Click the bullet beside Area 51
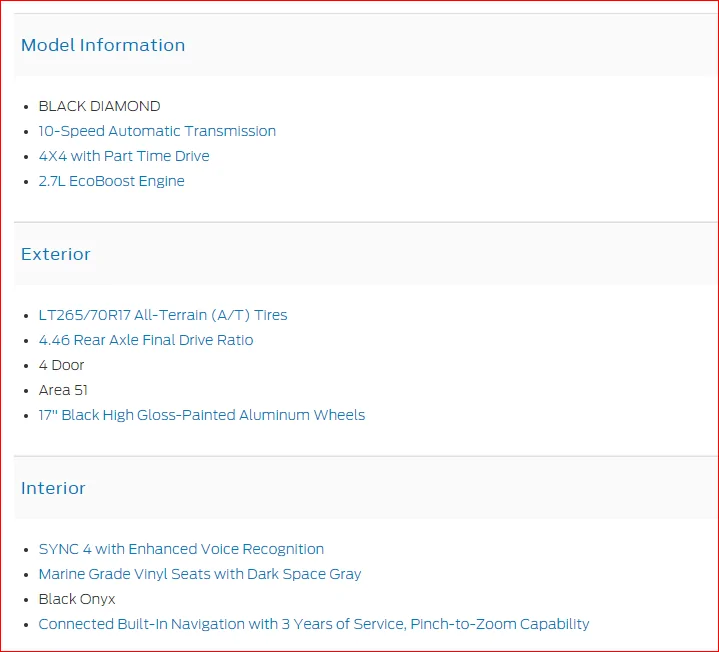This screenshot has height=652, width=719. tap(26, 391)
